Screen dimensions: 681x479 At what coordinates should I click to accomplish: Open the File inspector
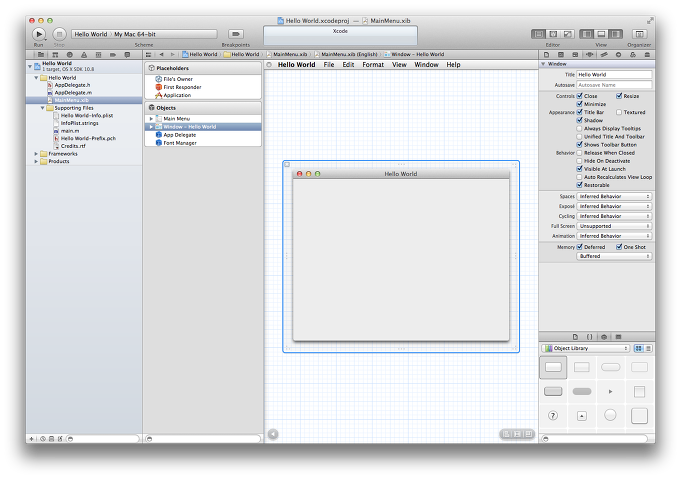(546, 55)
